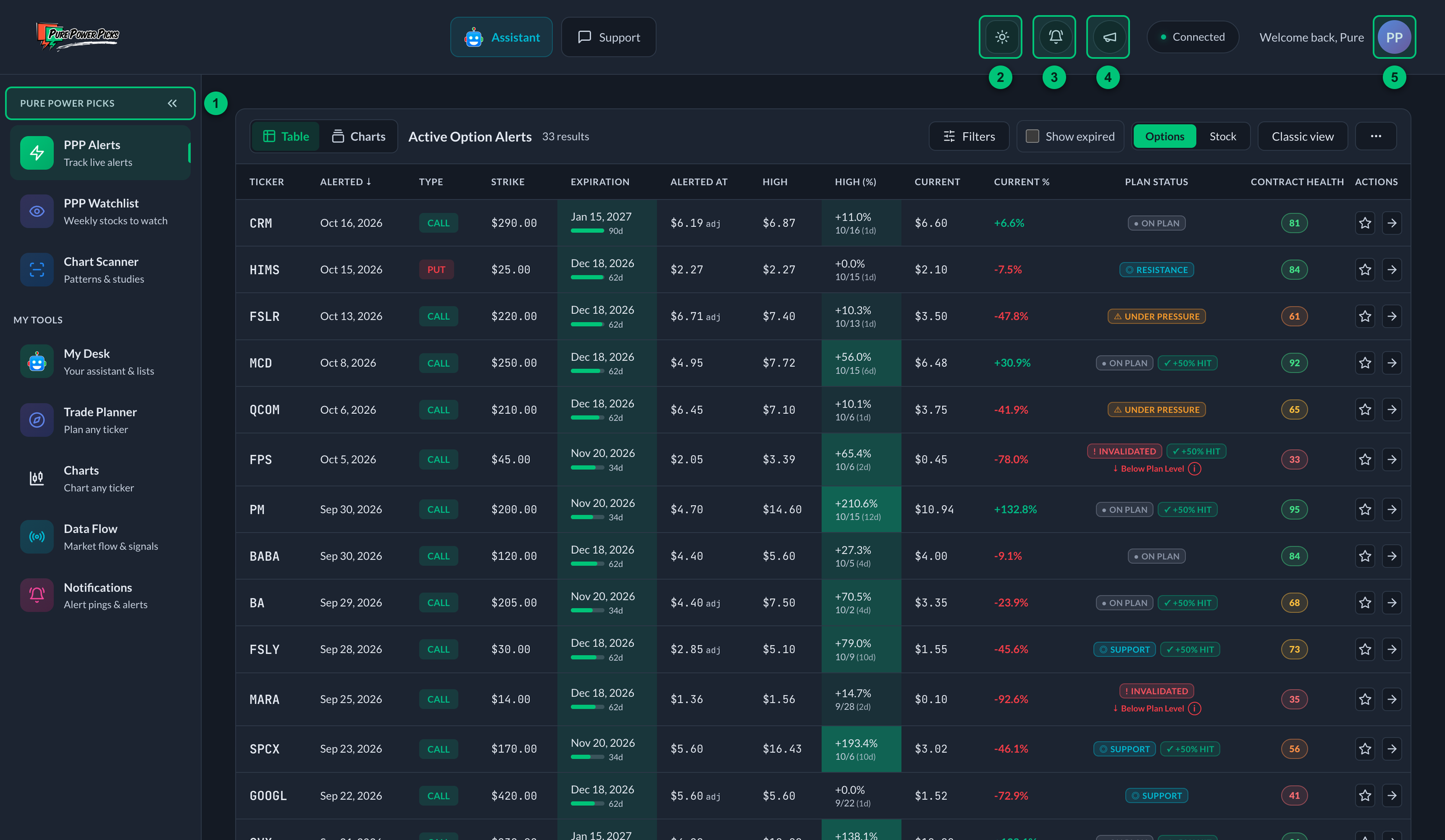Open PPP Watchlist eye icon
1445x840 pixels.
37,211
